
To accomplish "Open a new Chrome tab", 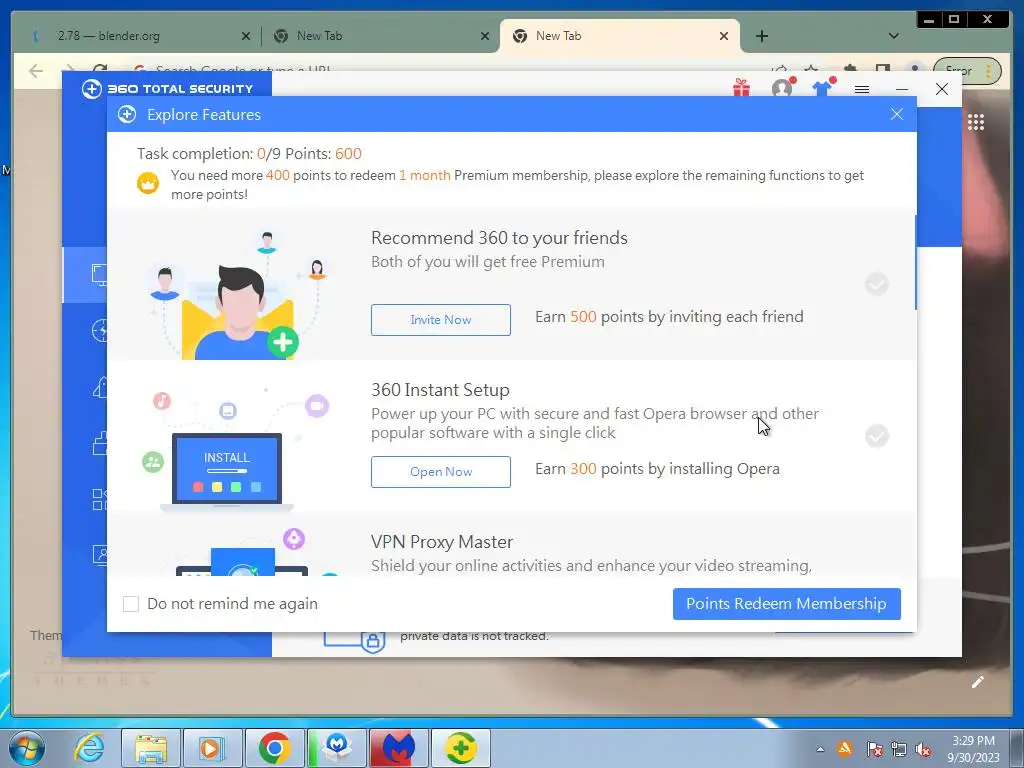I will coord(761,37).
